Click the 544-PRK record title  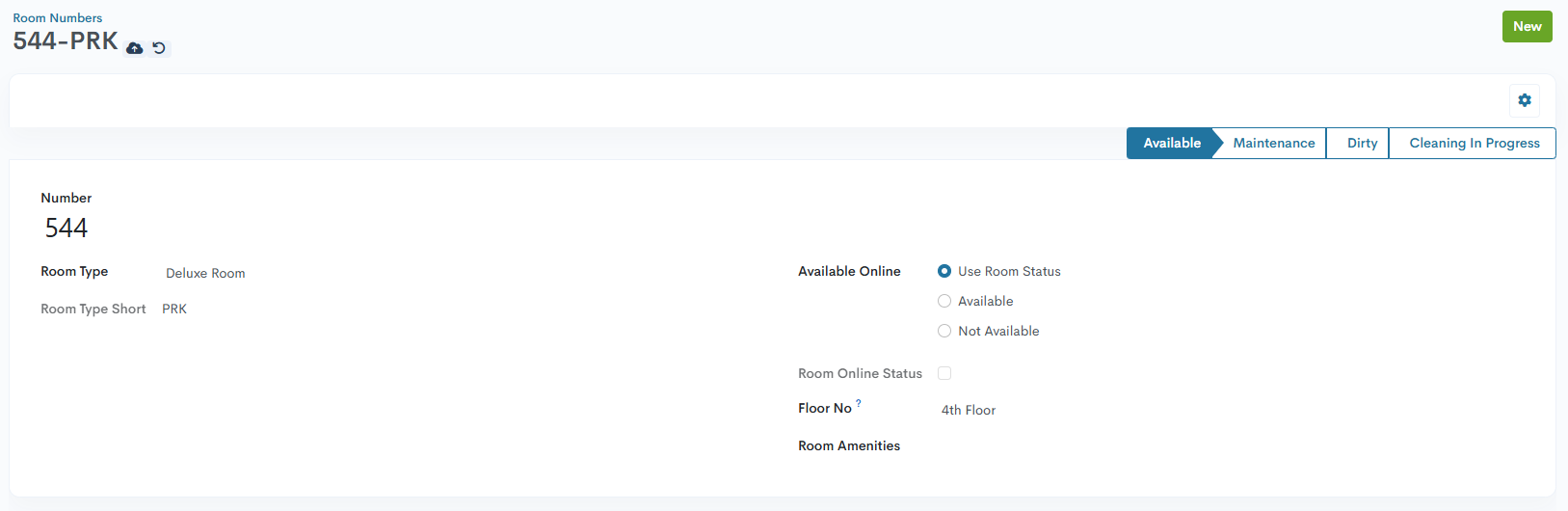pyautogui.click(x=66, y=41)
